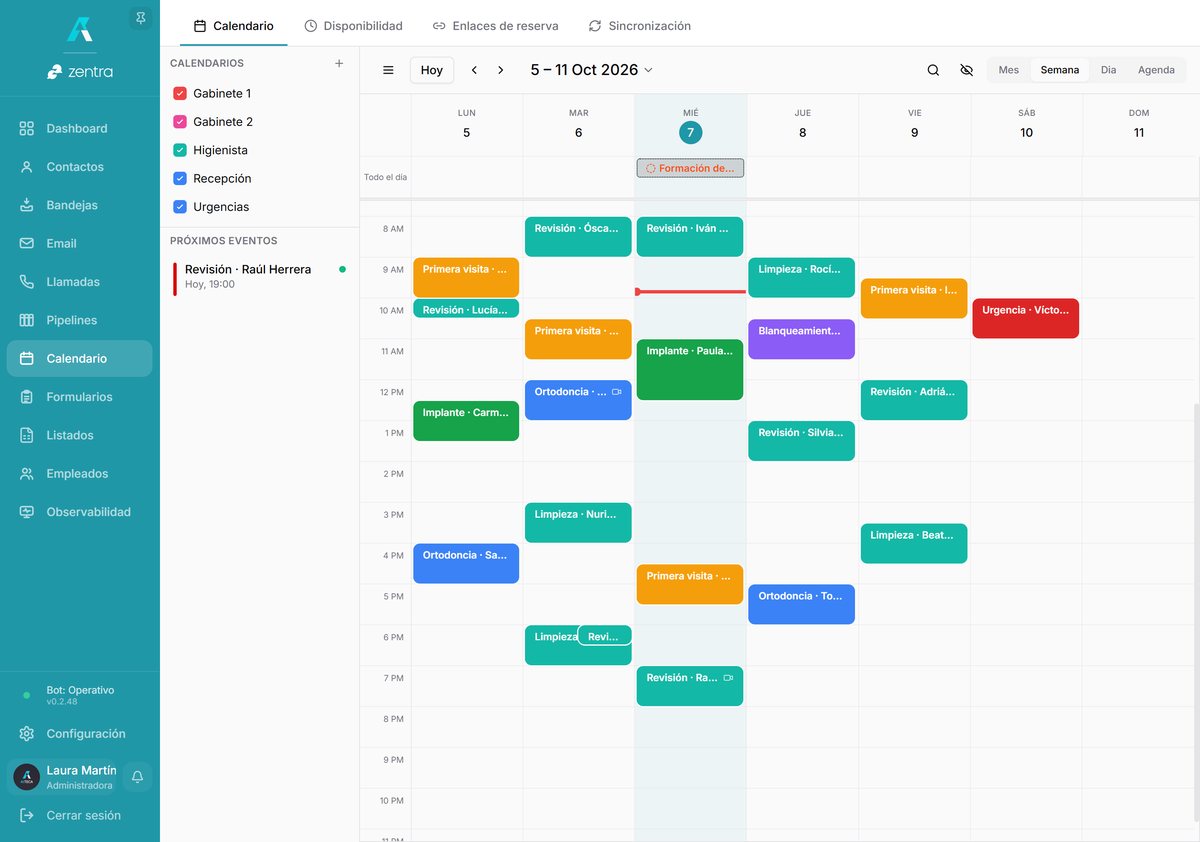
Task: Click video icon on Revisión 7 PM event
Action: click(729, 678)
